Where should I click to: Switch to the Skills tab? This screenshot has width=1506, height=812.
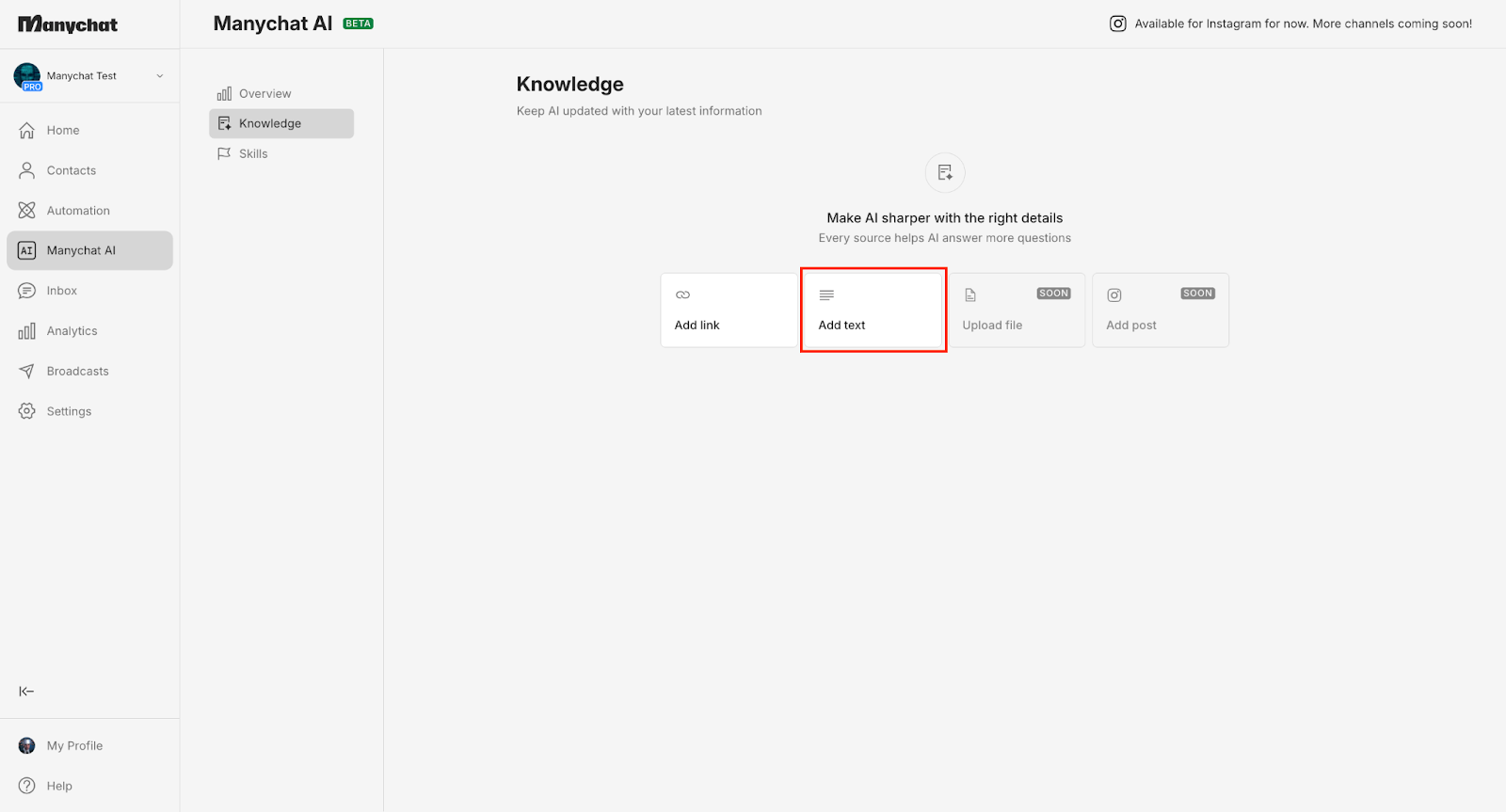pyautogui.click(x=253, y=153)
